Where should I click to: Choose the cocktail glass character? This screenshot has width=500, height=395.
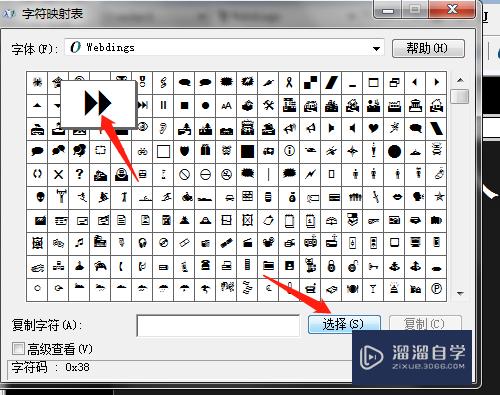tap(373, 289)
